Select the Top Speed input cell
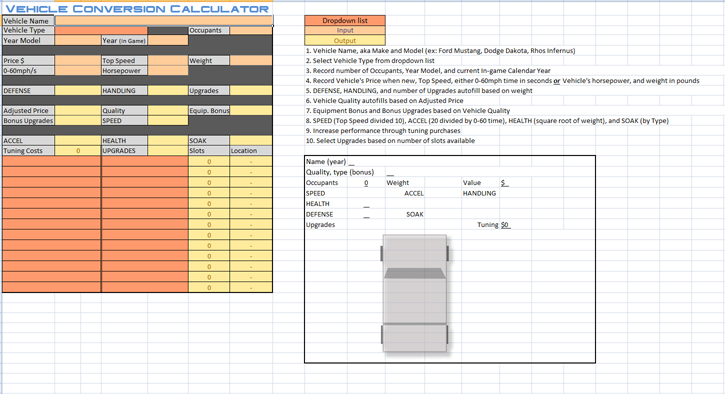 point(168,61)
